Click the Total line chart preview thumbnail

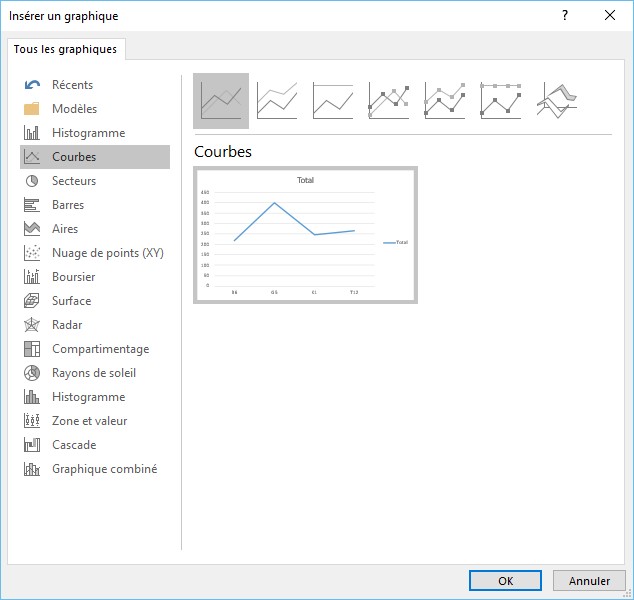coord(305,235)
